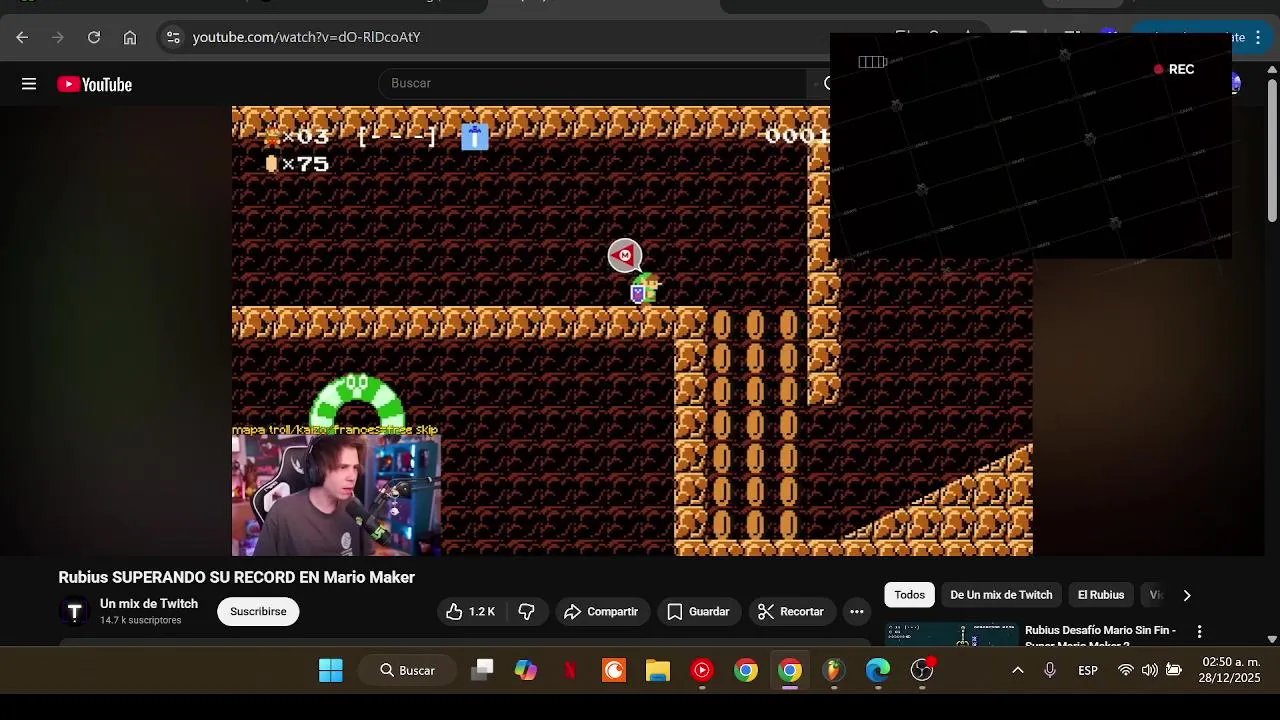This screenshot has width=1280, height=720.
Task: Open File Explorer from taskbar
Action: pos(658,670)
